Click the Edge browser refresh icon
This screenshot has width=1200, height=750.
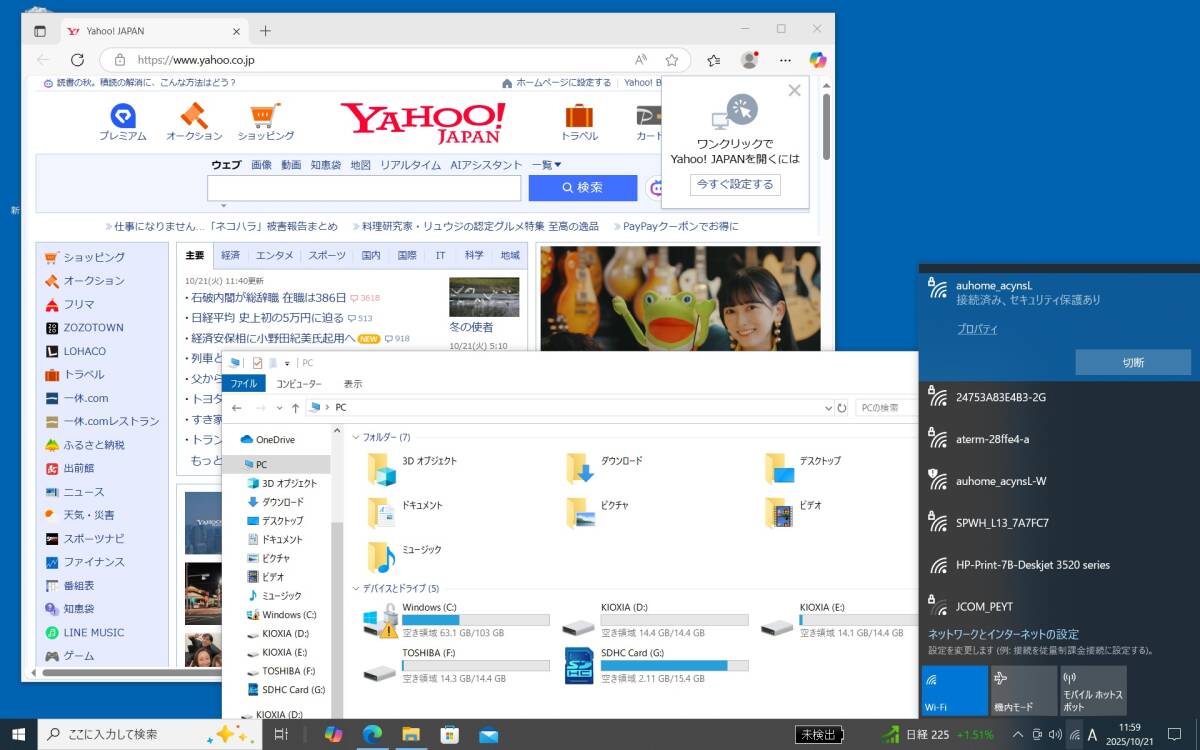77,60
